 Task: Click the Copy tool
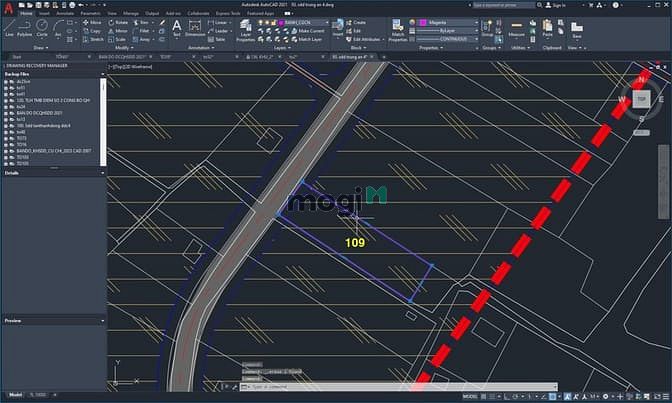(92, 31)
